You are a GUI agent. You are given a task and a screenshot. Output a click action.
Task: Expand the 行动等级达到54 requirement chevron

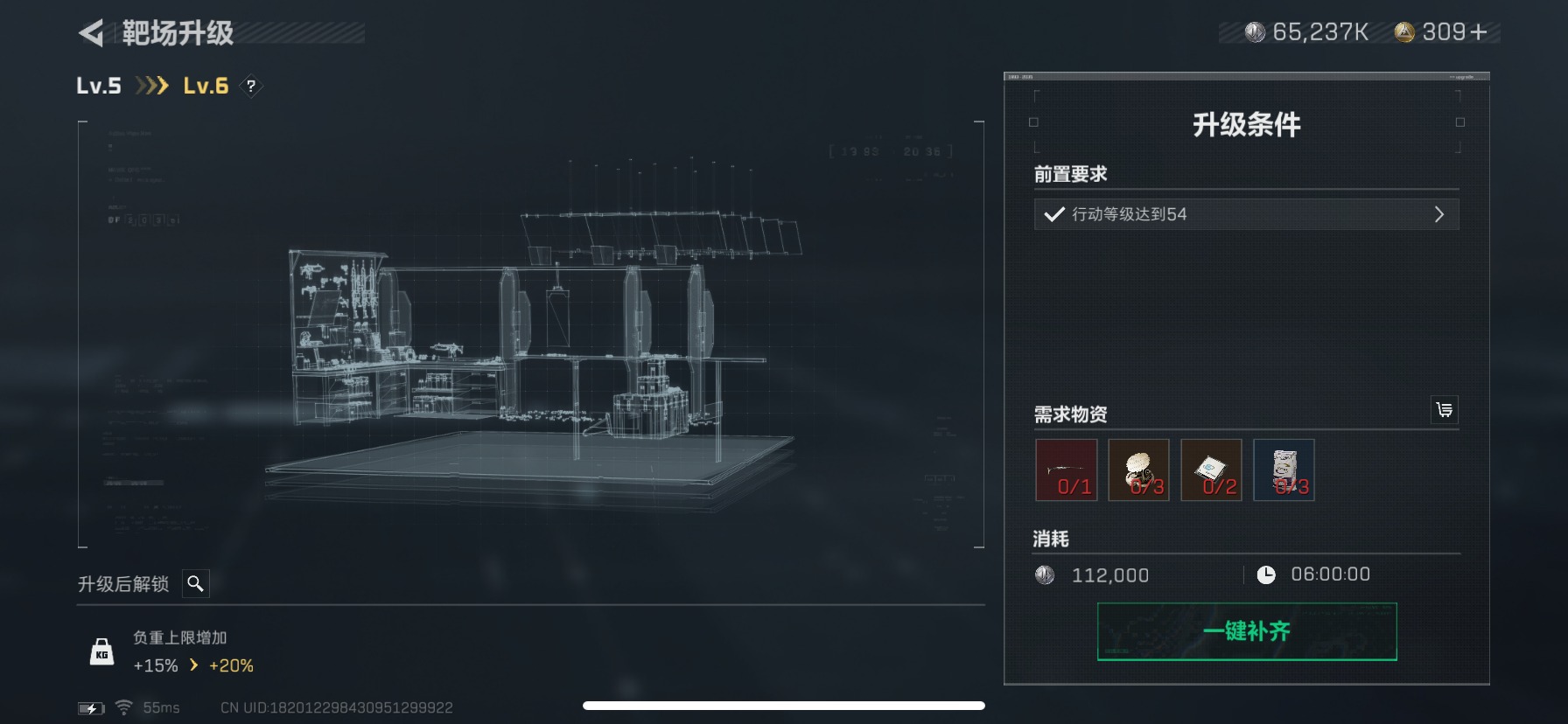[1439, 214]
